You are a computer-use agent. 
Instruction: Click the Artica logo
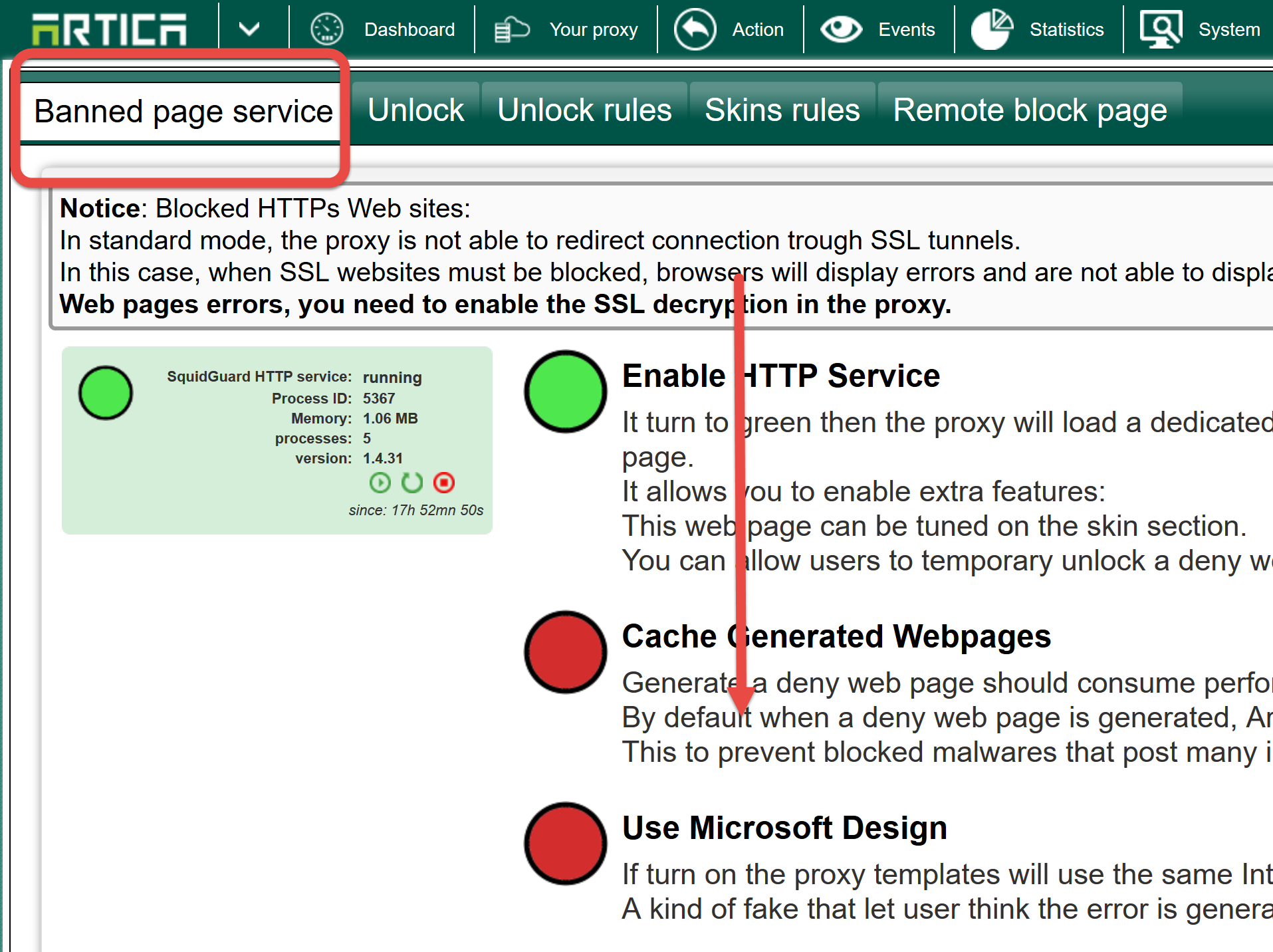pos(110,29)
